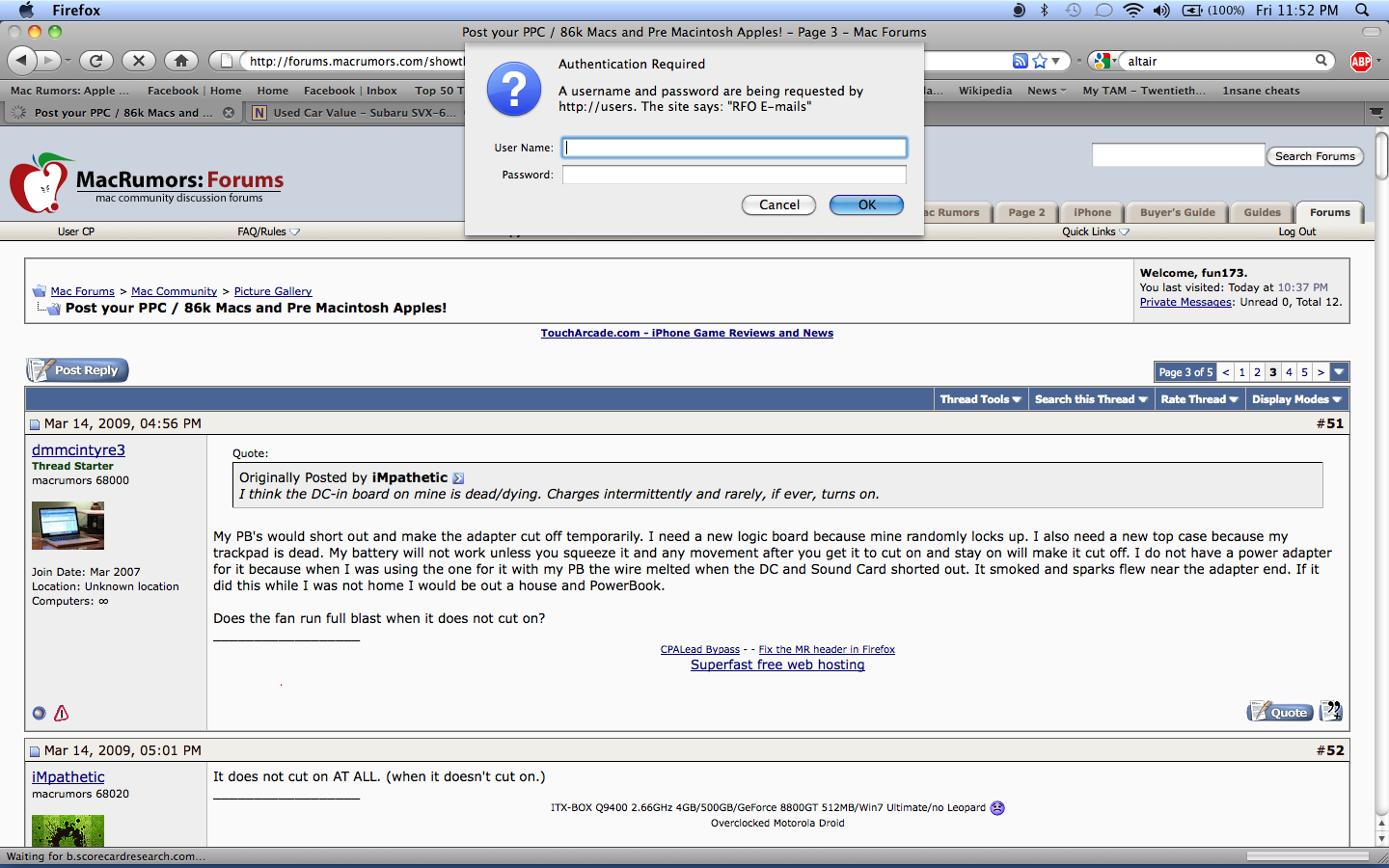
Task: View original post arrow next to iMpathetic
Action: click(458, 478)
